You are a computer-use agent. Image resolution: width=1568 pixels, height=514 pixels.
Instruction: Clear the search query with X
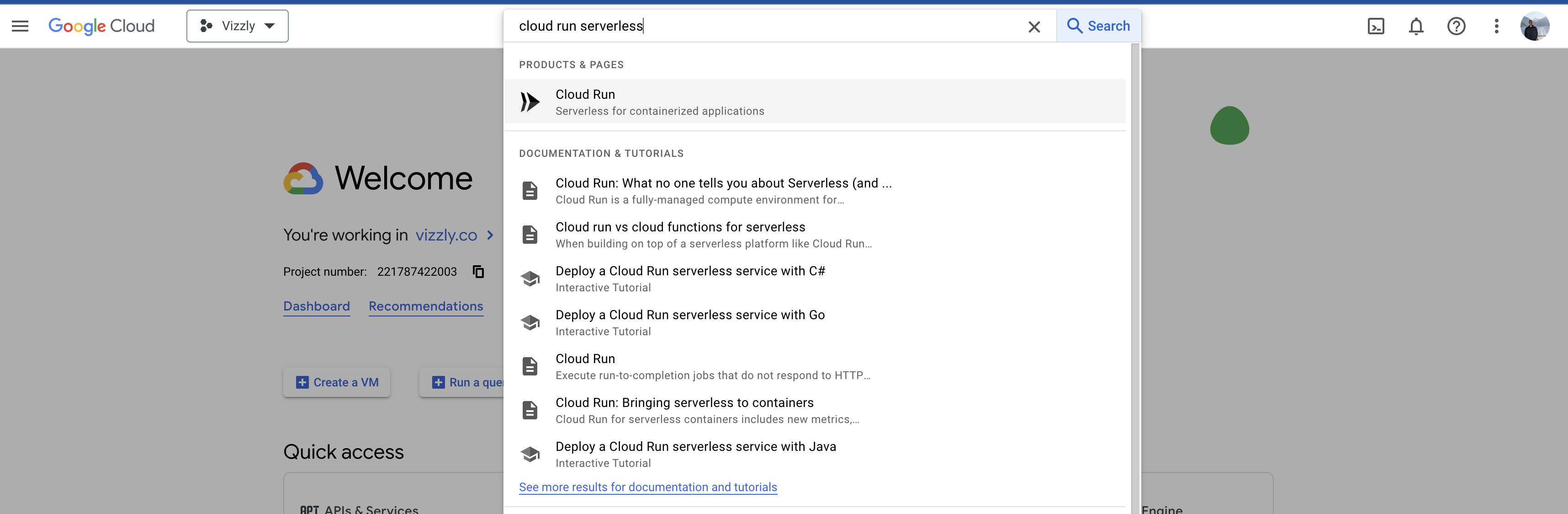coord(1033,27)
